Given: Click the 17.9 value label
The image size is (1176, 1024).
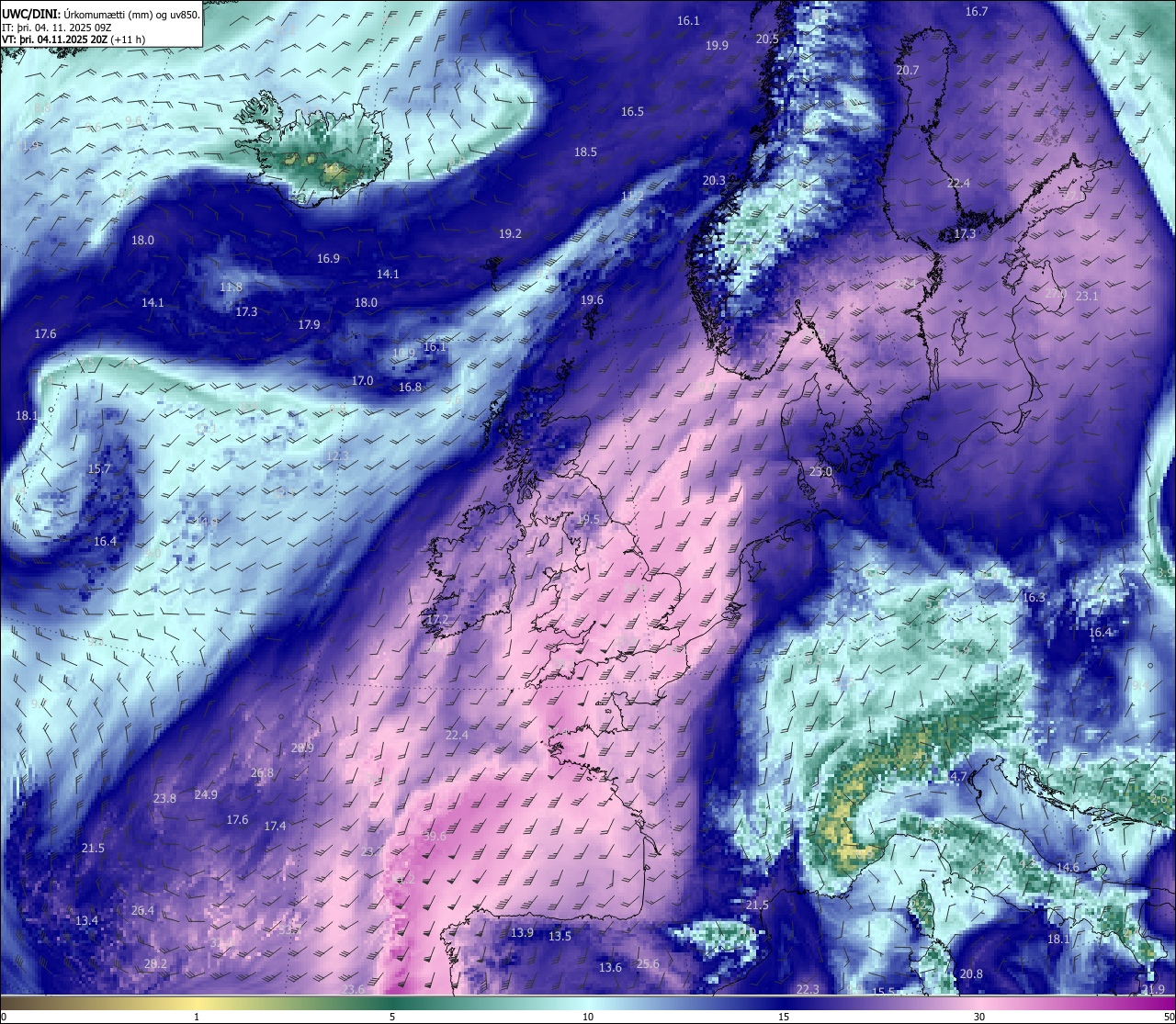Looking at the screenshot, I should tap(309, 325).
